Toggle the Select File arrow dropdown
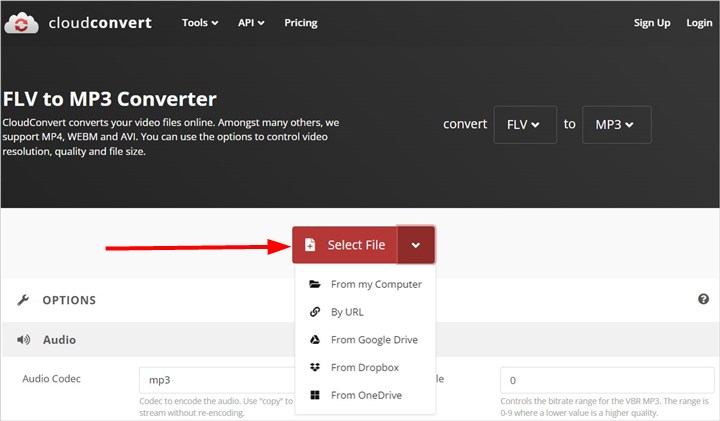 [416, 245]
